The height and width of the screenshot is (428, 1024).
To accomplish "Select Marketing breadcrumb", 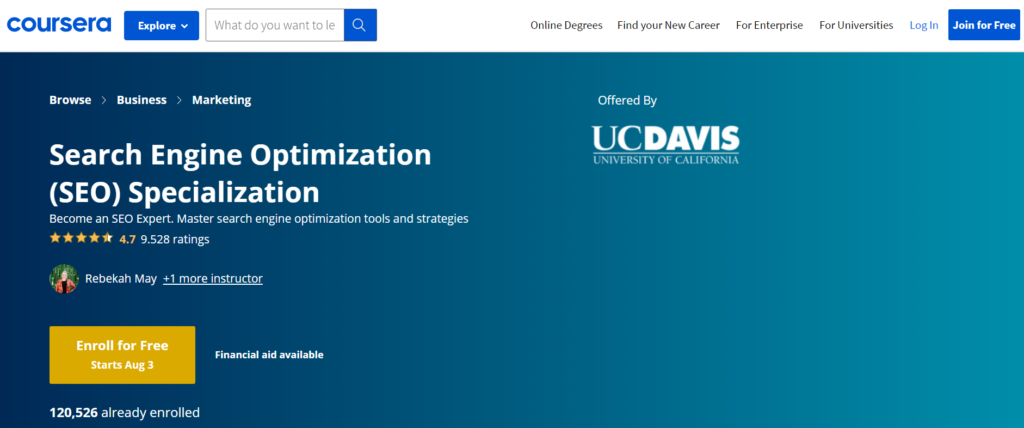I will [221, 100].
